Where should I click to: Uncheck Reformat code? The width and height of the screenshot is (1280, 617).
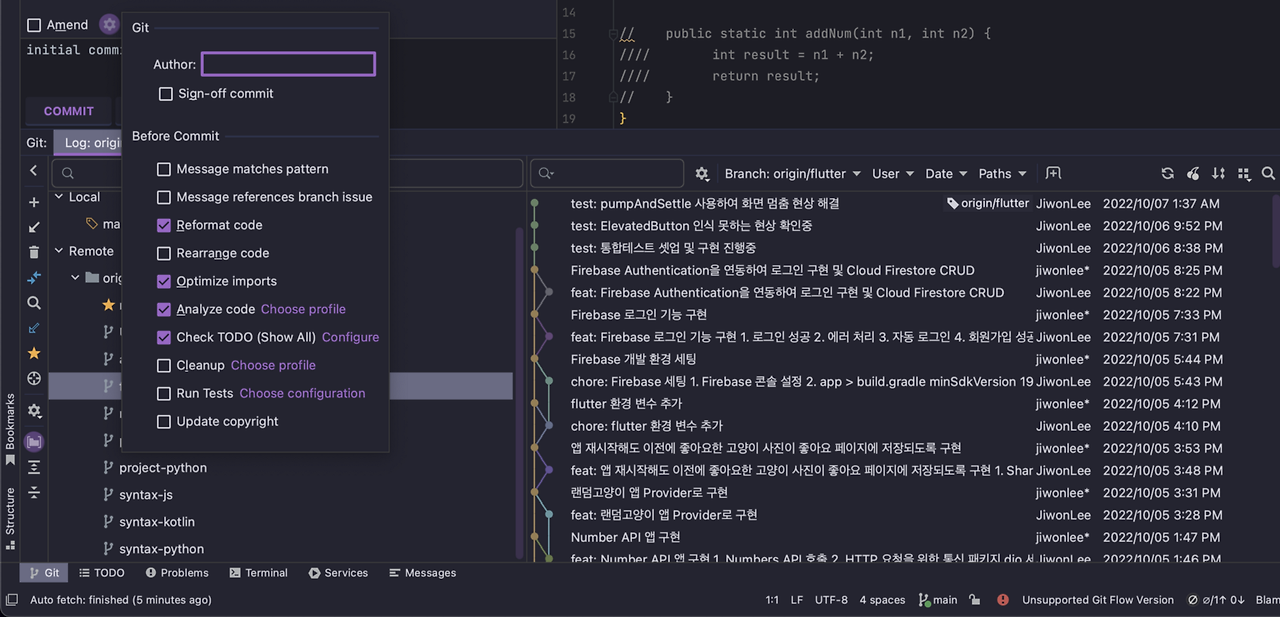pos(164,225)
